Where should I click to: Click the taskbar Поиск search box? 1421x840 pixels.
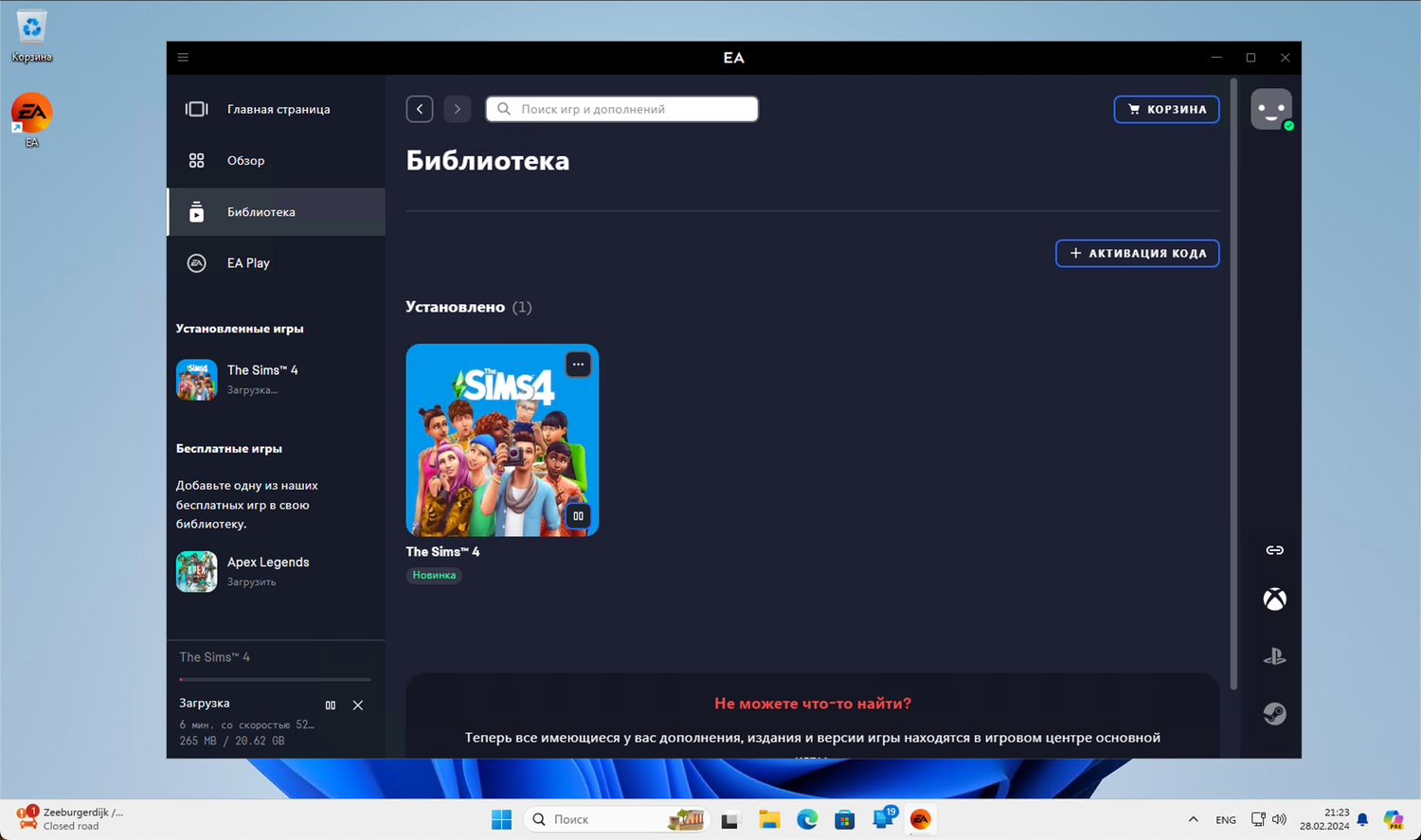tap(617, 819)
